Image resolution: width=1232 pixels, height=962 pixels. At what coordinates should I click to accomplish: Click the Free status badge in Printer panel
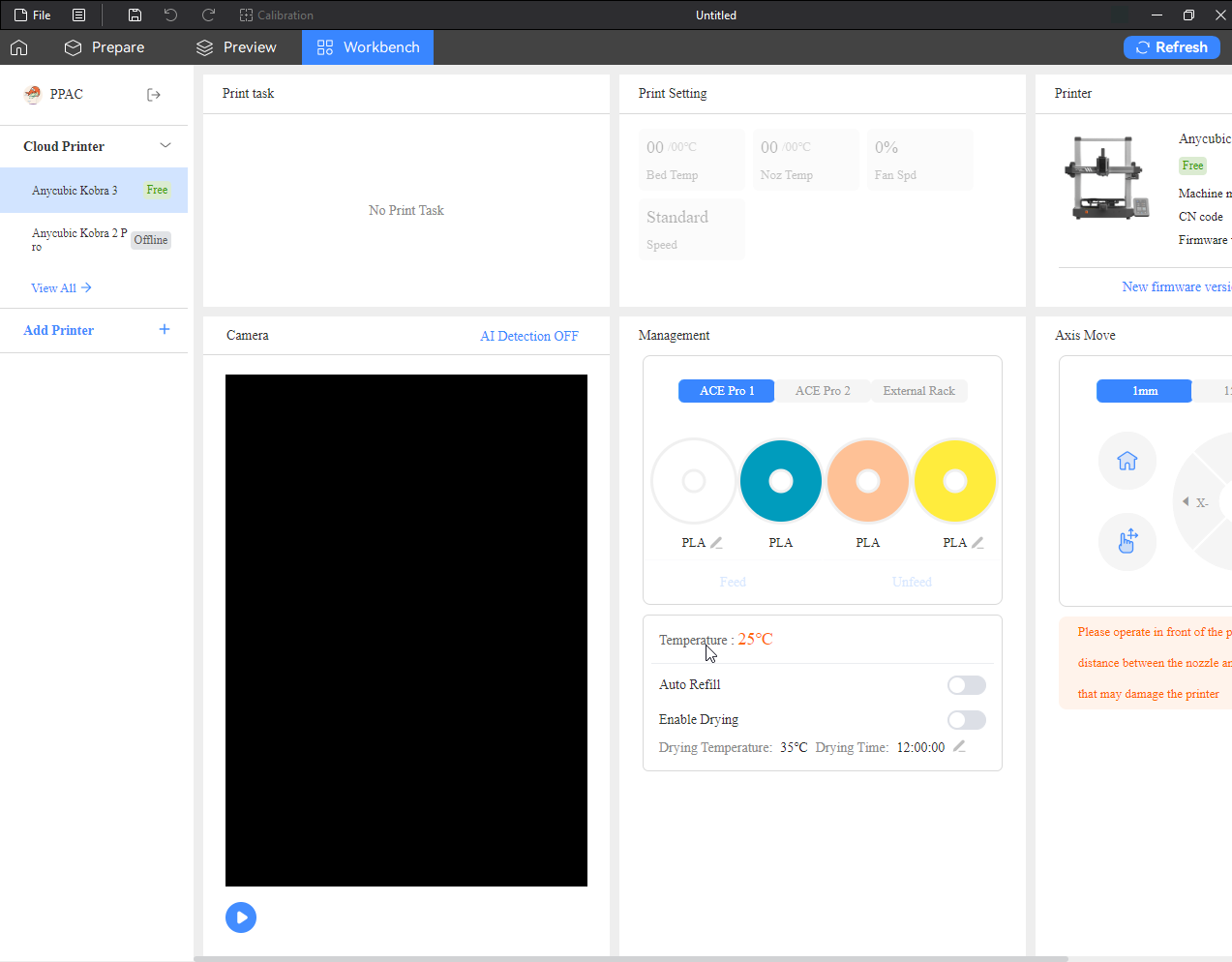[1192, 165]
